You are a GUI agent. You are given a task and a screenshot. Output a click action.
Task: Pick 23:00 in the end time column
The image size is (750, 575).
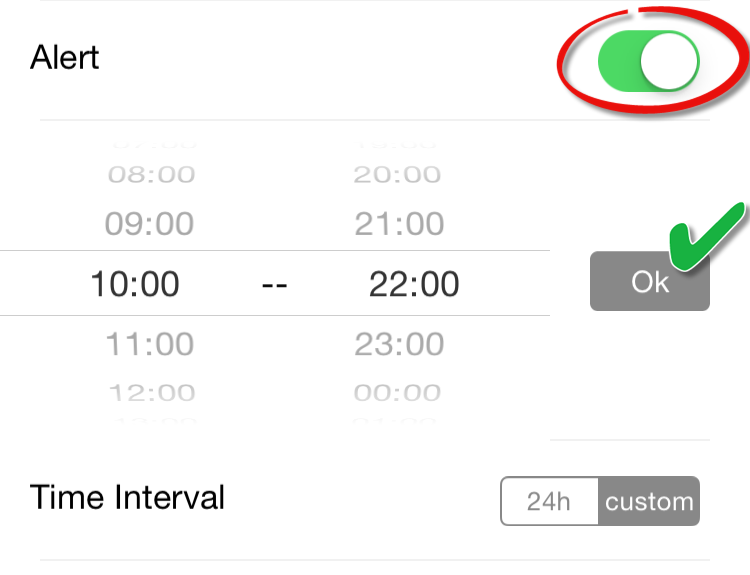(399, 345)
